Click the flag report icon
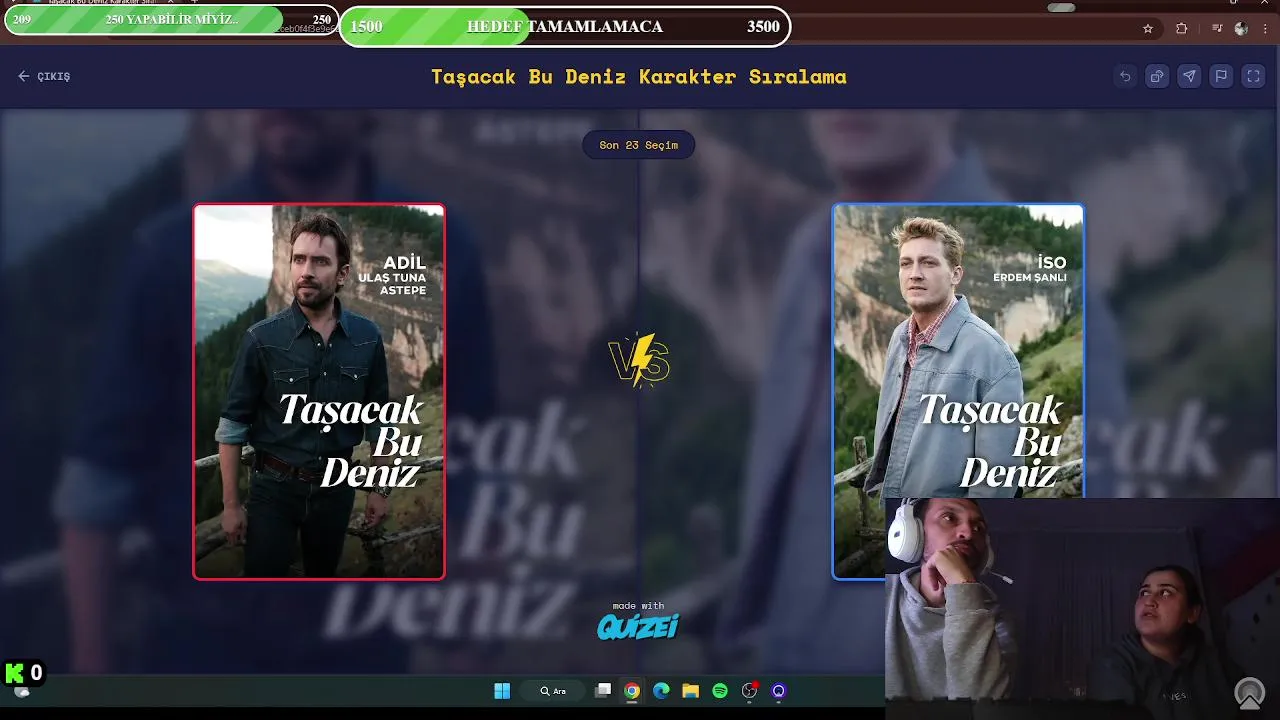This screenshot has height=720, width=1280. pos(1221,76)
